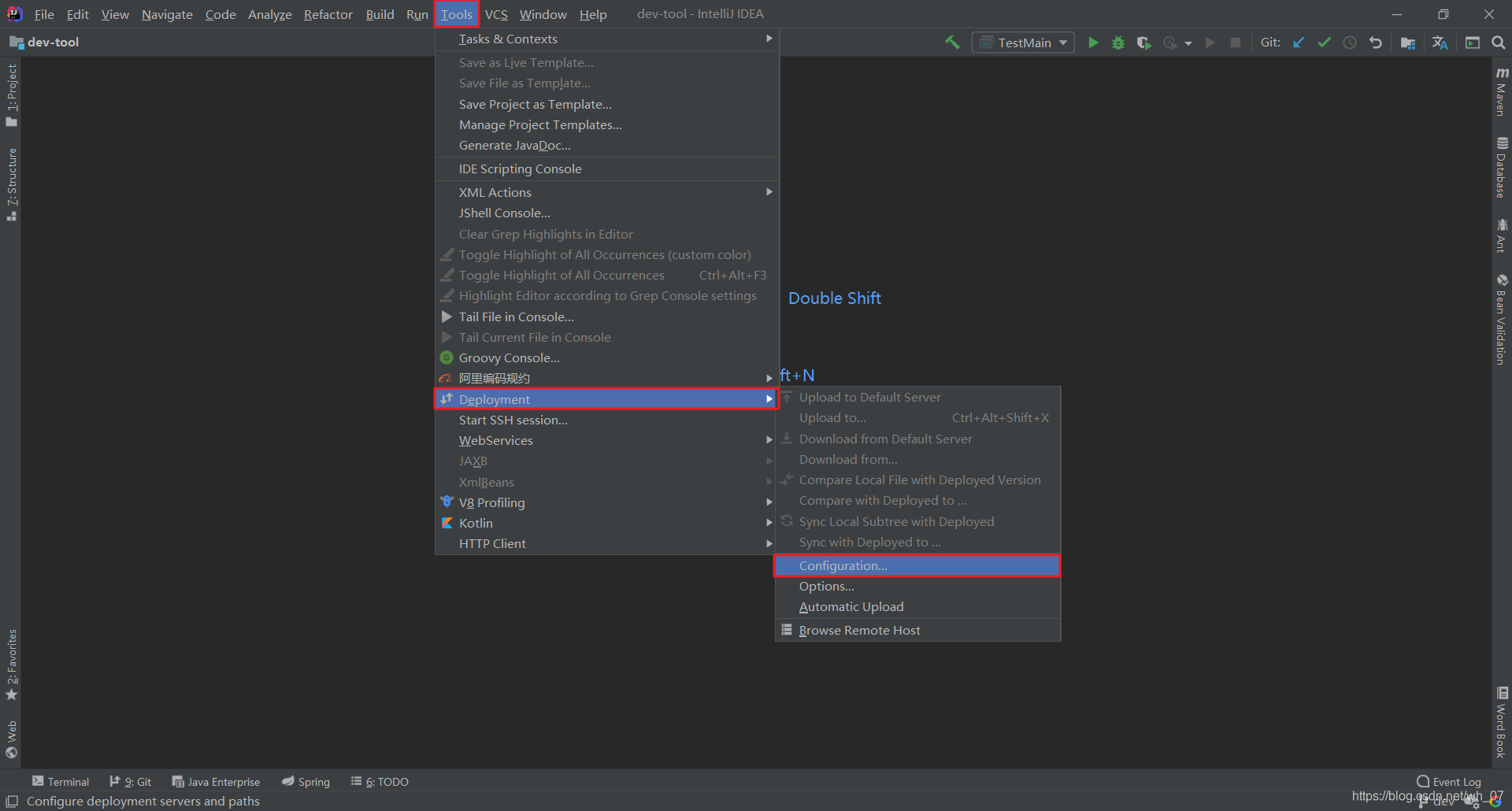Click the Git rollback undo icon

[x=1376, y=43]
